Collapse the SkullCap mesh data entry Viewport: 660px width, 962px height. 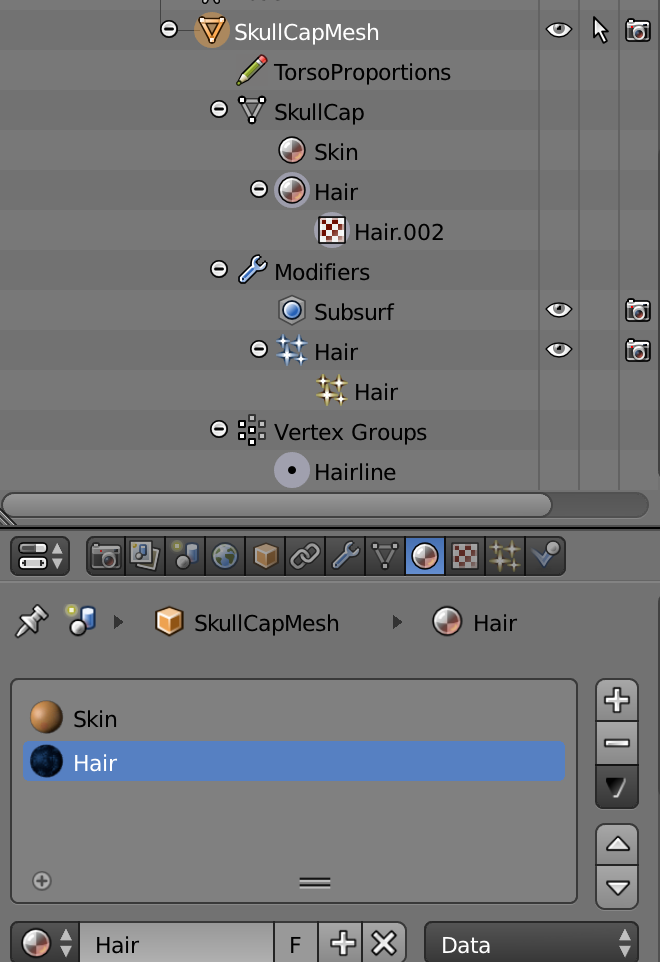point(219,109)
